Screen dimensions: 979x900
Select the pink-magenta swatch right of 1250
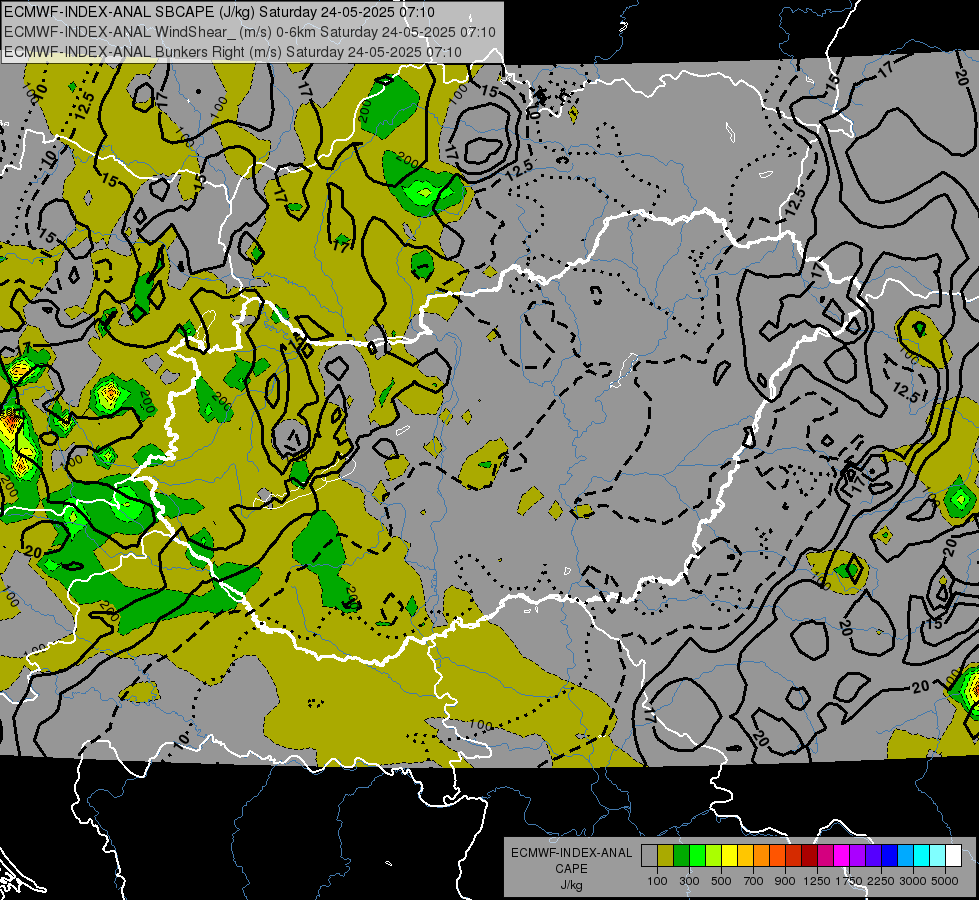click(825, 855)
